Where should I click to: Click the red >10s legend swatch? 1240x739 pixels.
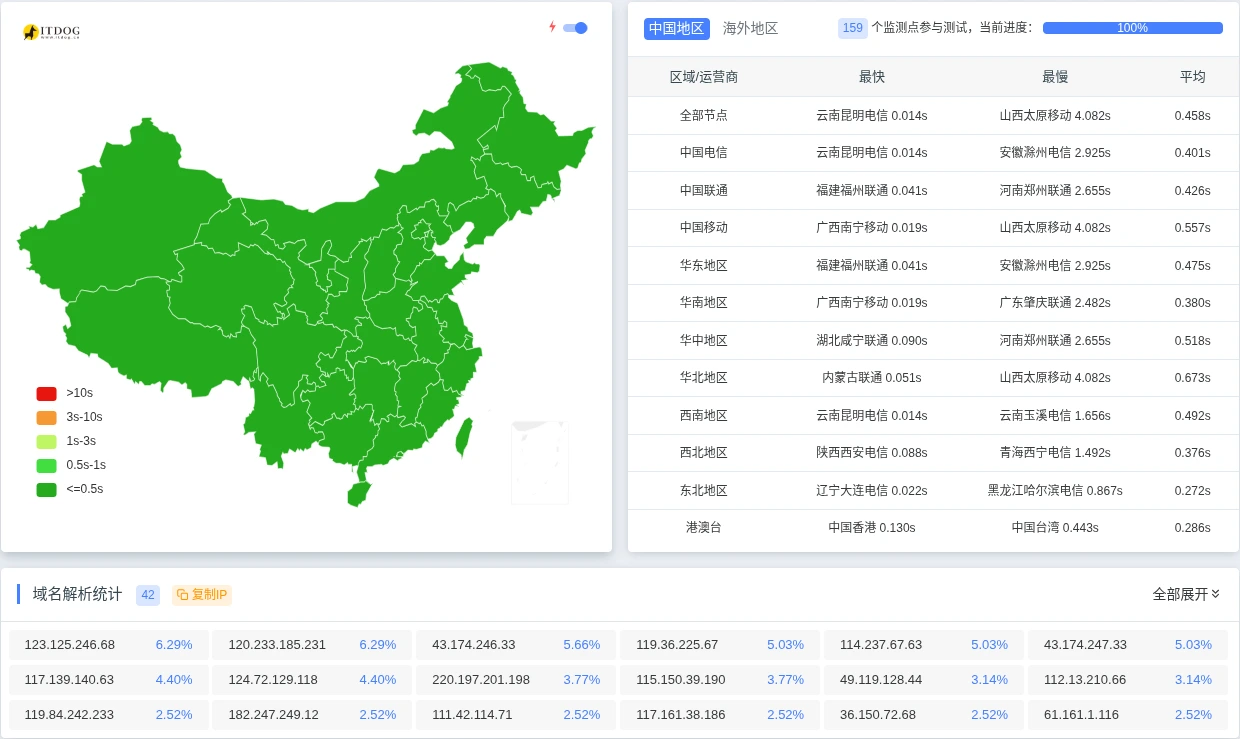click(46, 394)
